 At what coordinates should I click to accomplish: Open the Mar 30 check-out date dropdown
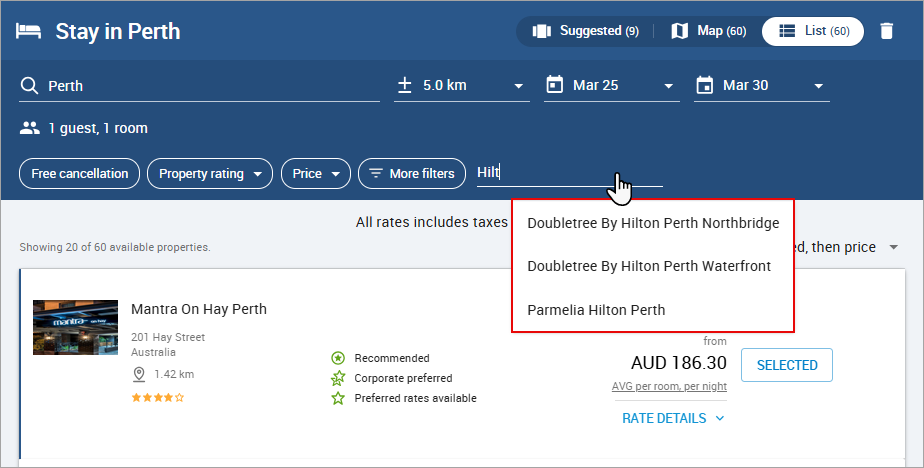(761, 85)
